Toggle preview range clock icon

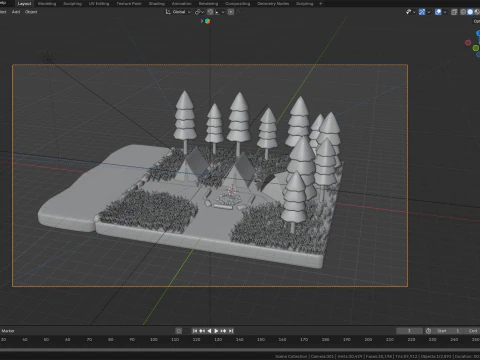[428, 331]
